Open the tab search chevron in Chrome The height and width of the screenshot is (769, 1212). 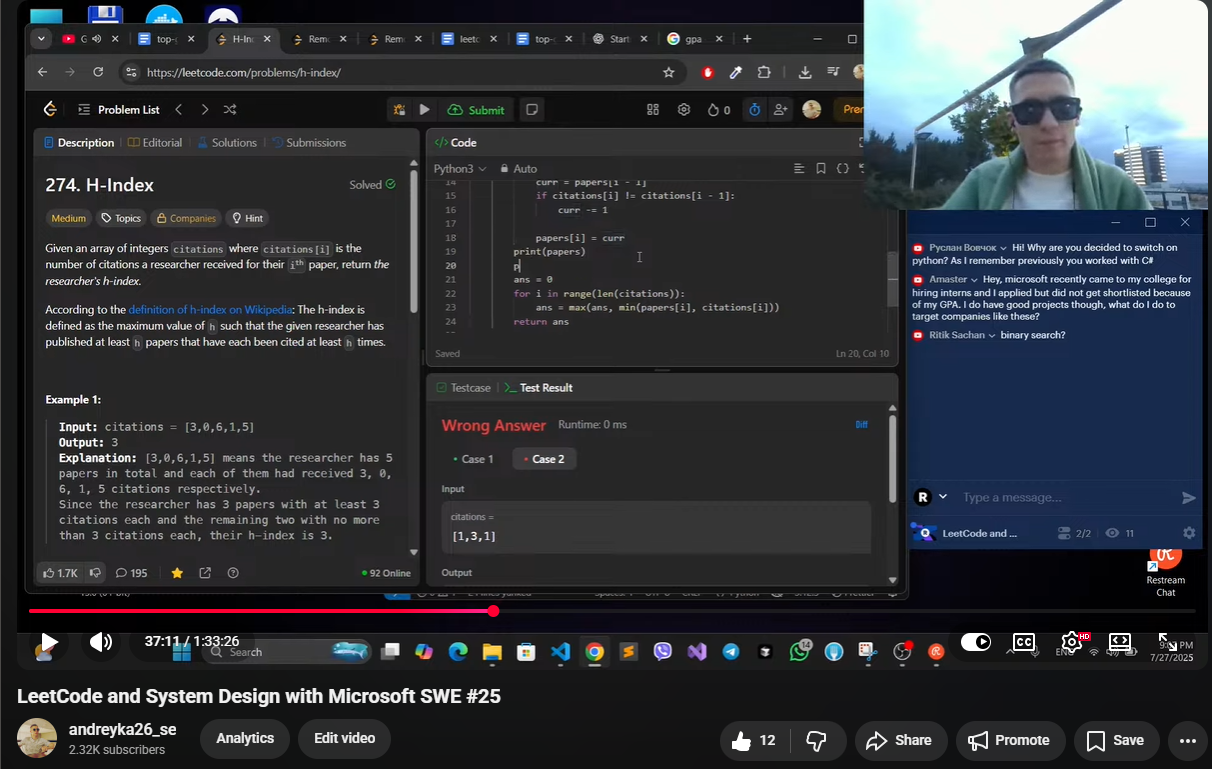click(41, 39)
